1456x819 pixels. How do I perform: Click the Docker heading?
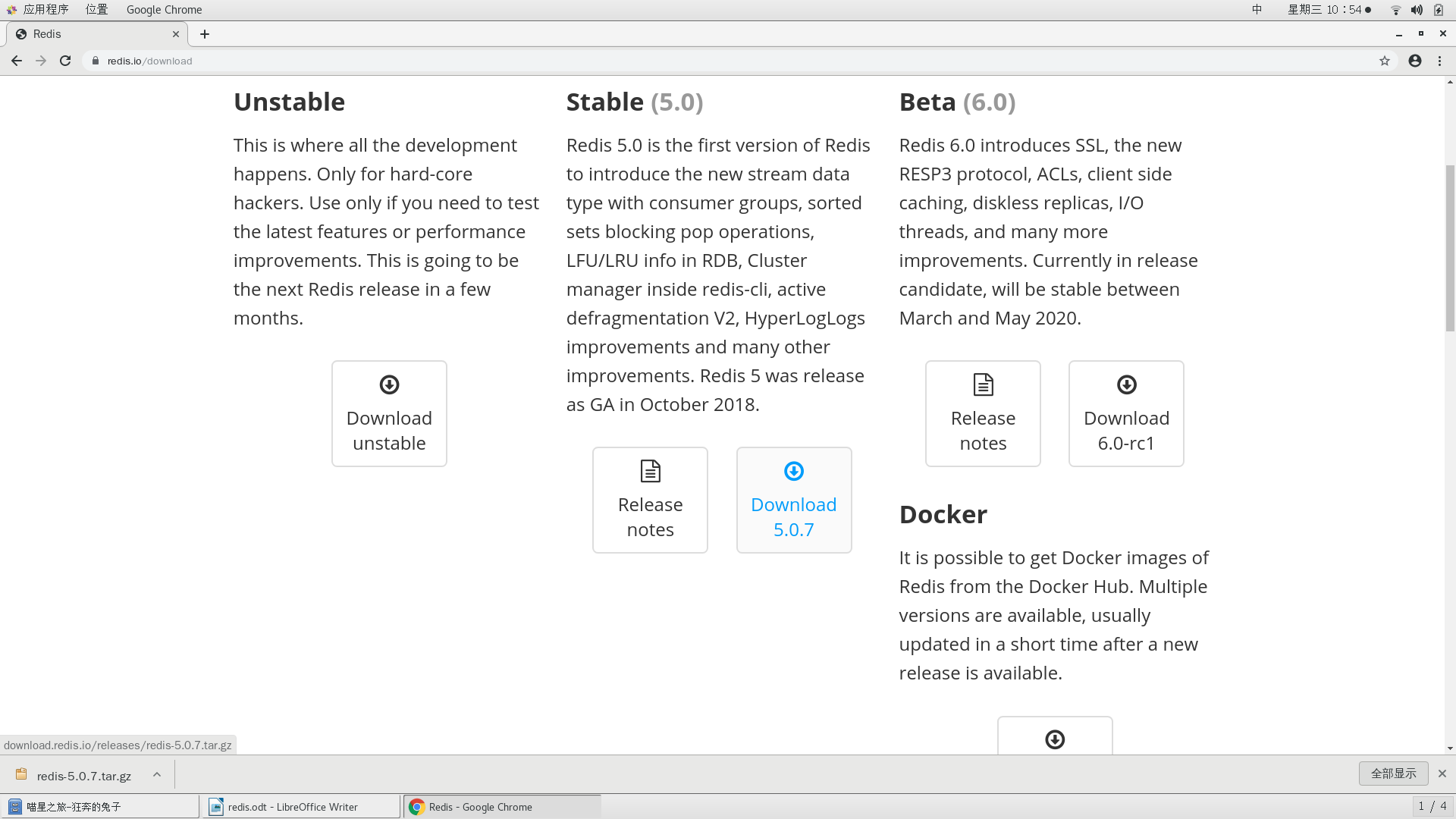[943, 514]
